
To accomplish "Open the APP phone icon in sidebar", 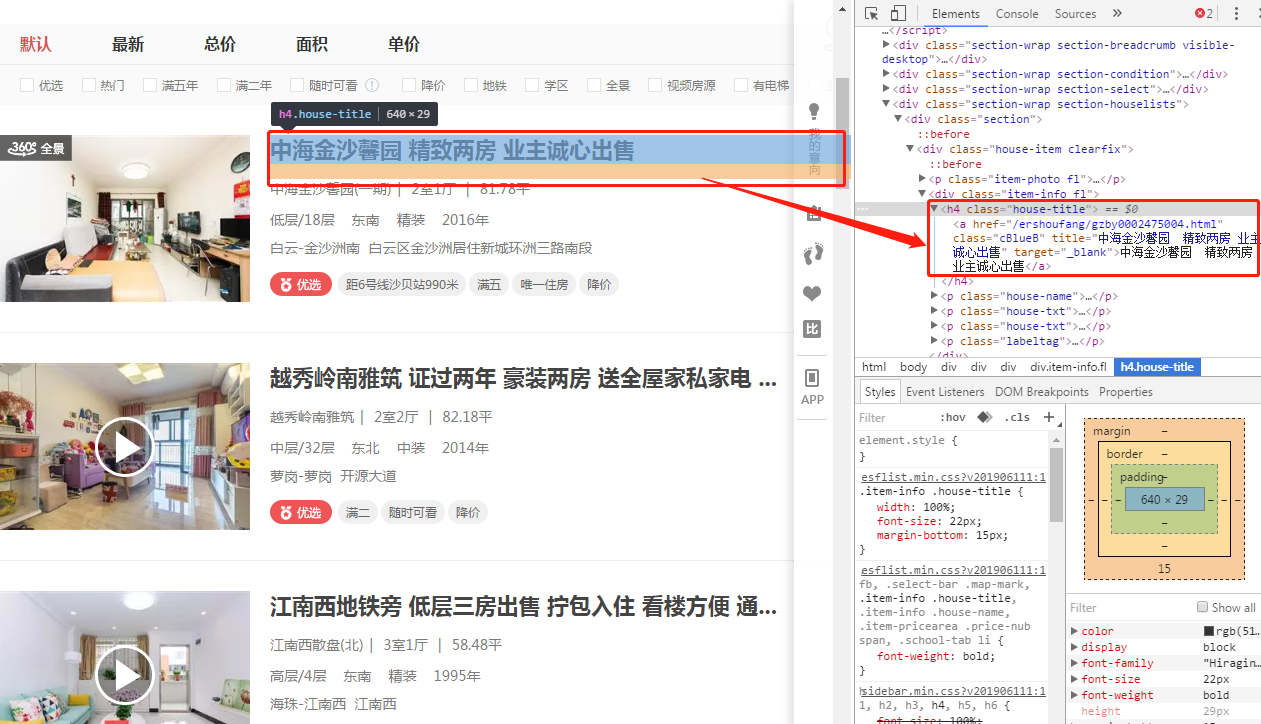I will tap(812, 378).
